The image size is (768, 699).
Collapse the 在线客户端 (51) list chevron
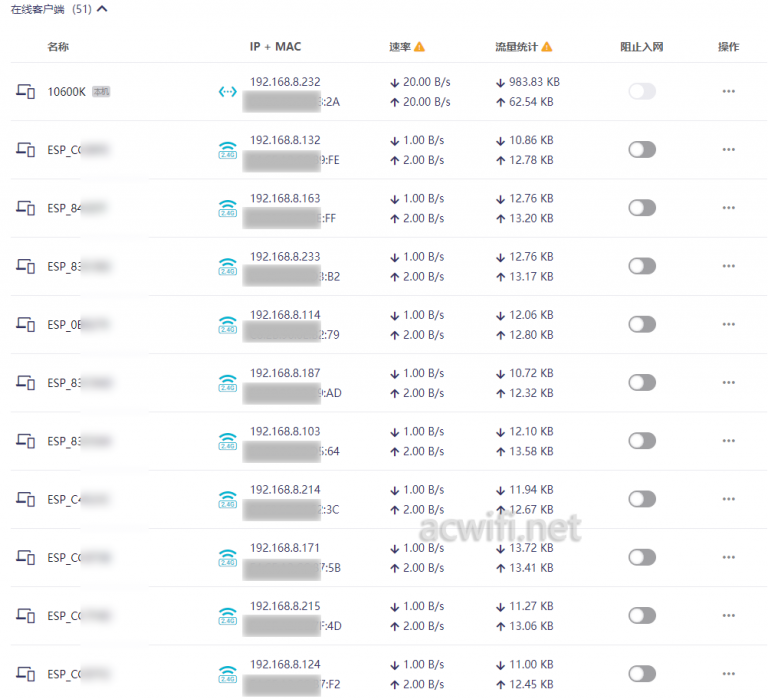point(102,9)
